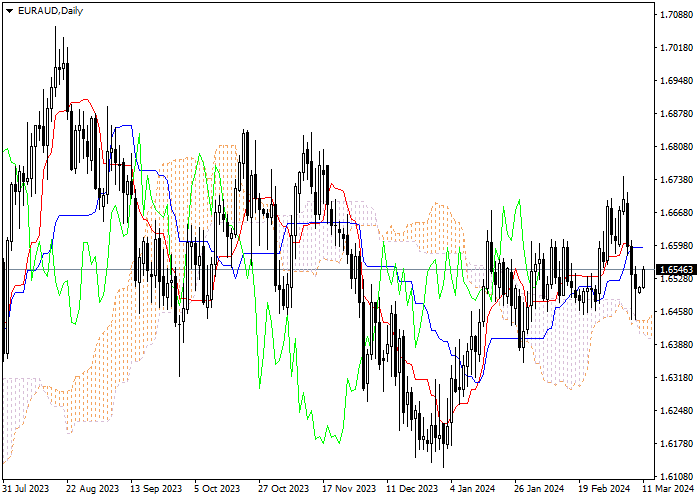Screen dimensions: 700x500
Task: Click the 1.68780 price axis label
Action: click(676, 114)
